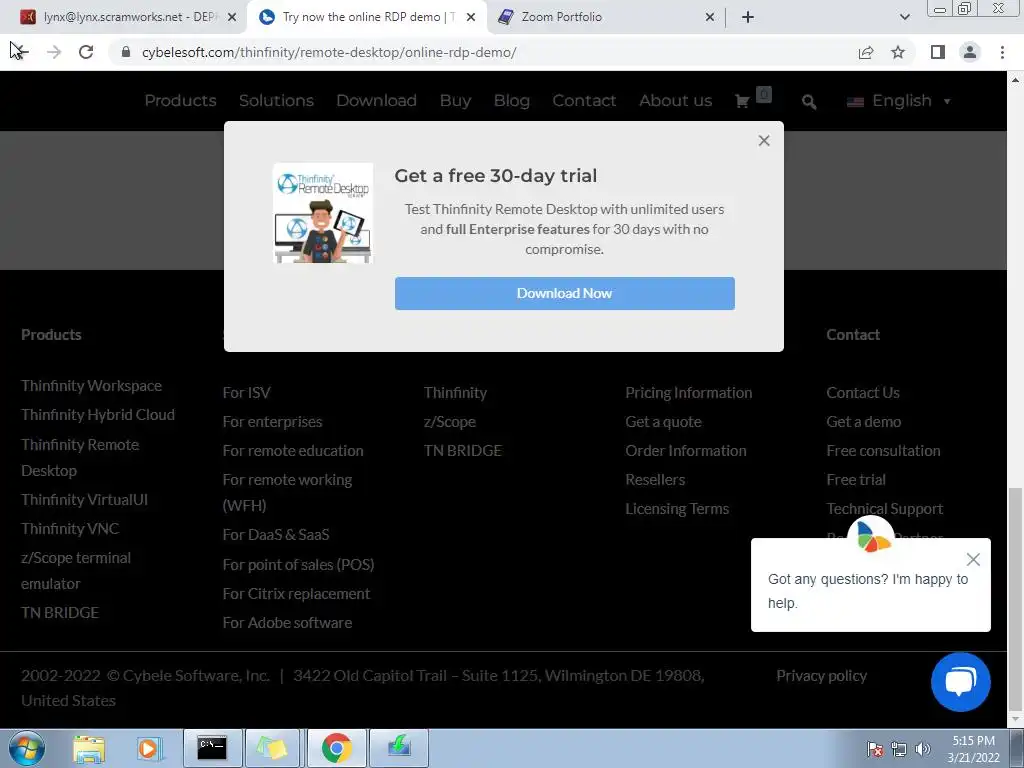Viewport: 1024px width, 768px height.
Task: Dismiss the chat greeting popup
Action: (x=973, y=560)
